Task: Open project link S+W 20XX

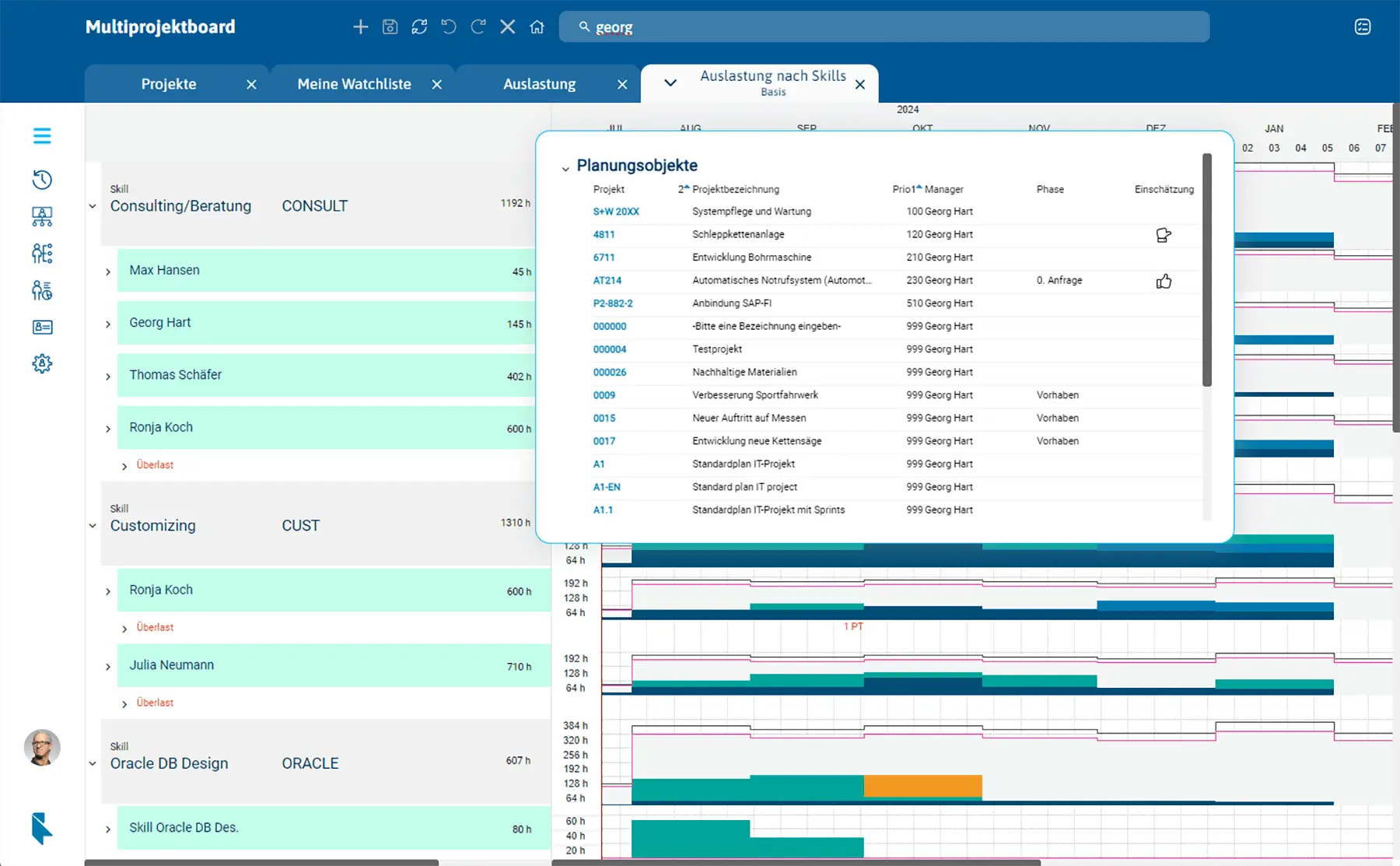Action: (x=616, y=212)
